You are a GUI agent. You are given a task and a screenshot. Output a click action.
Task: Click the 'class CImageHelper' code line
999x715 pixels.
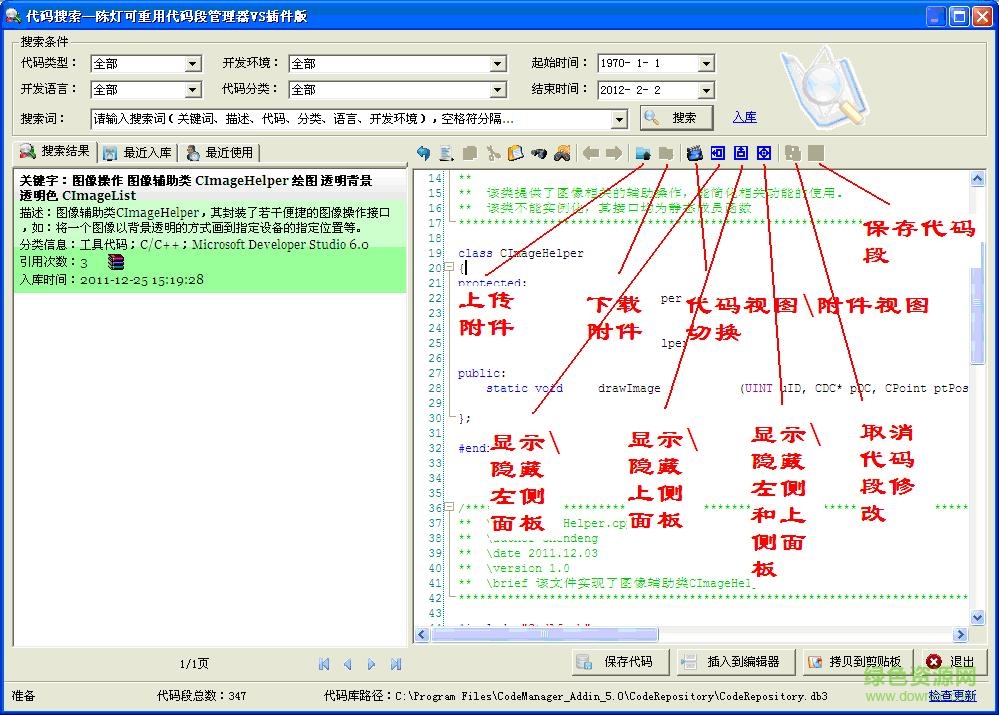tap(521, 253)
